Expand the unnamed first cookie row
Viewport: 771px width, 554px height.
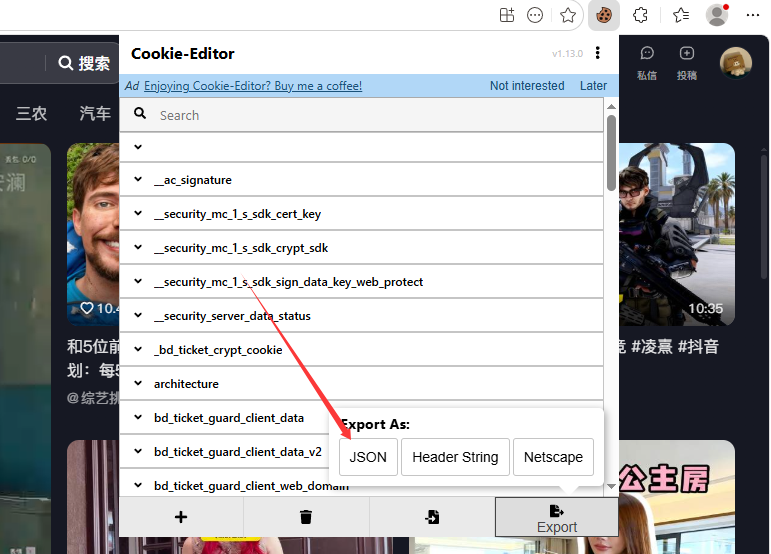pyautogui.click(x=361, y=147)
